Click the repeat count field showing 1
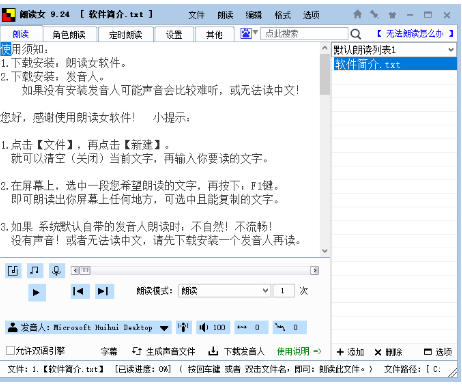The width and height of the screenshot is (462, 387). tap(283, 291)
